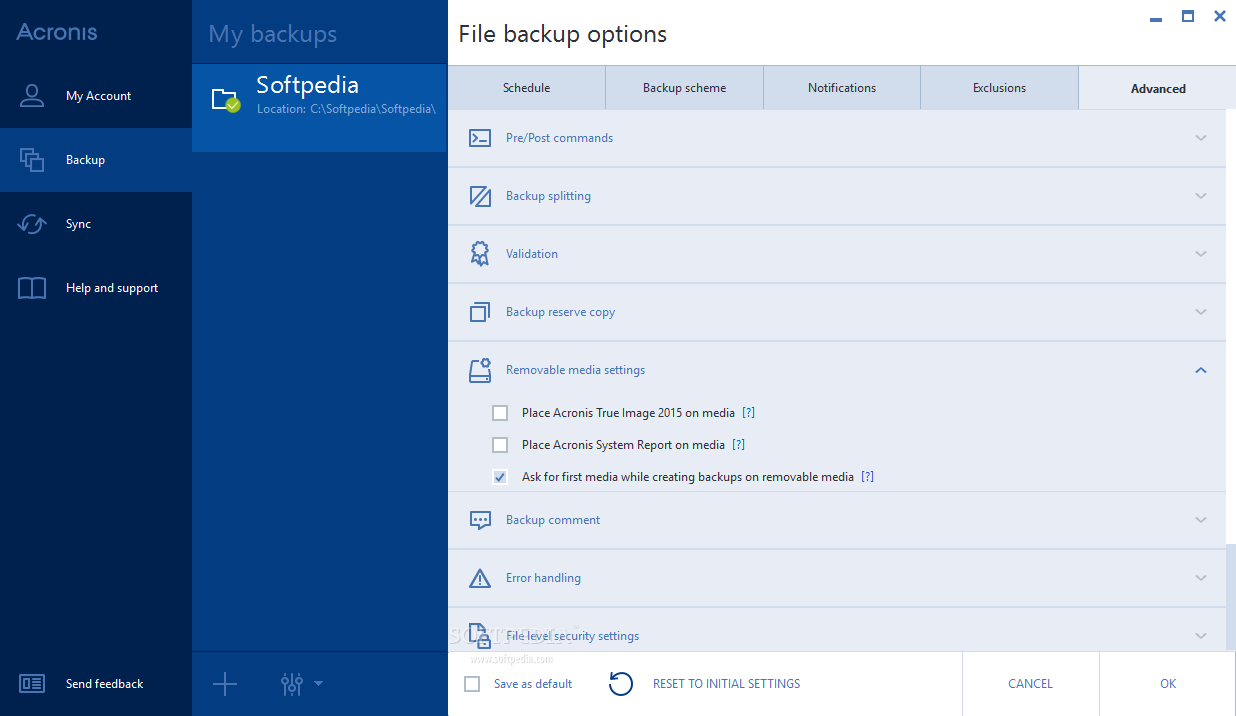Expand the Backup splitting section chevron
The image size is (1236, 716).
click(x=1201, y=196)
